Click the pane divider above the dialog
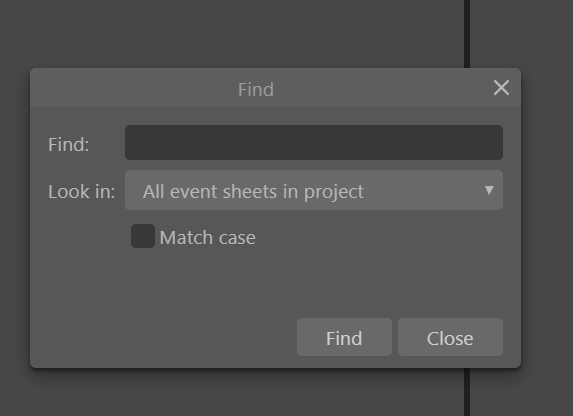The width and height of the screenshot is (573, 416). (x=467, y=34)
